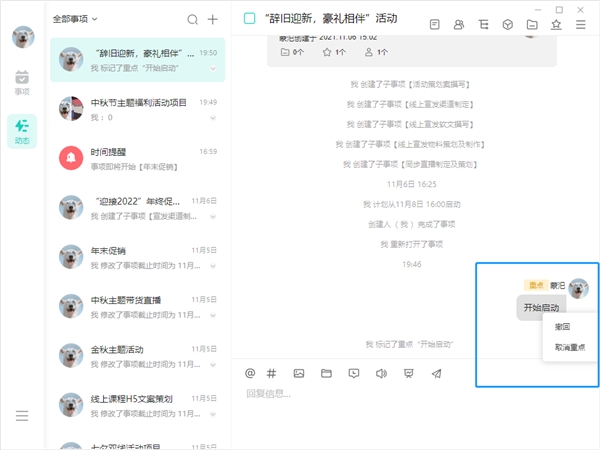Click the activity log 我 创建了子事项【活动策划案撰写】
The height and width of the screenshot is (450, 600).
point(410,85)
